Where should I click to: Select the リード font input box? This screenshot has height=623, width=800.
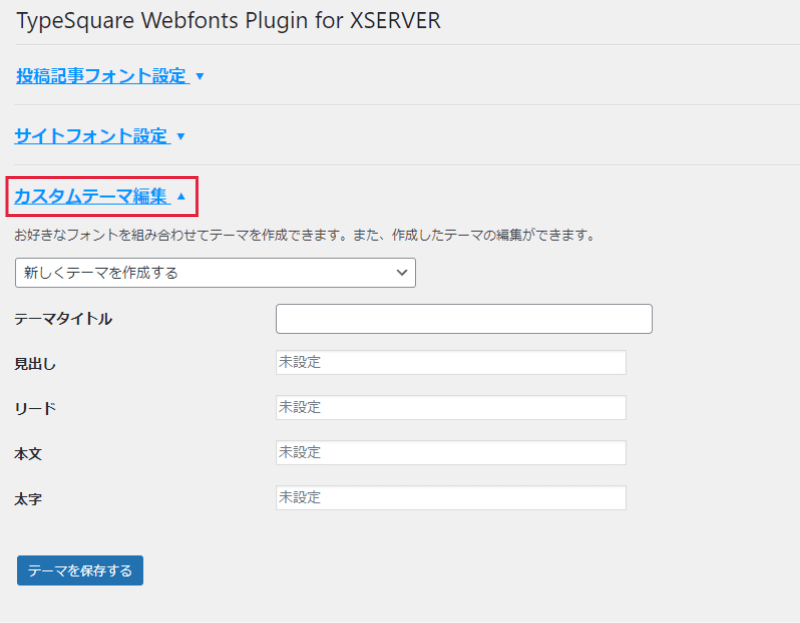[x=450, y=408]
